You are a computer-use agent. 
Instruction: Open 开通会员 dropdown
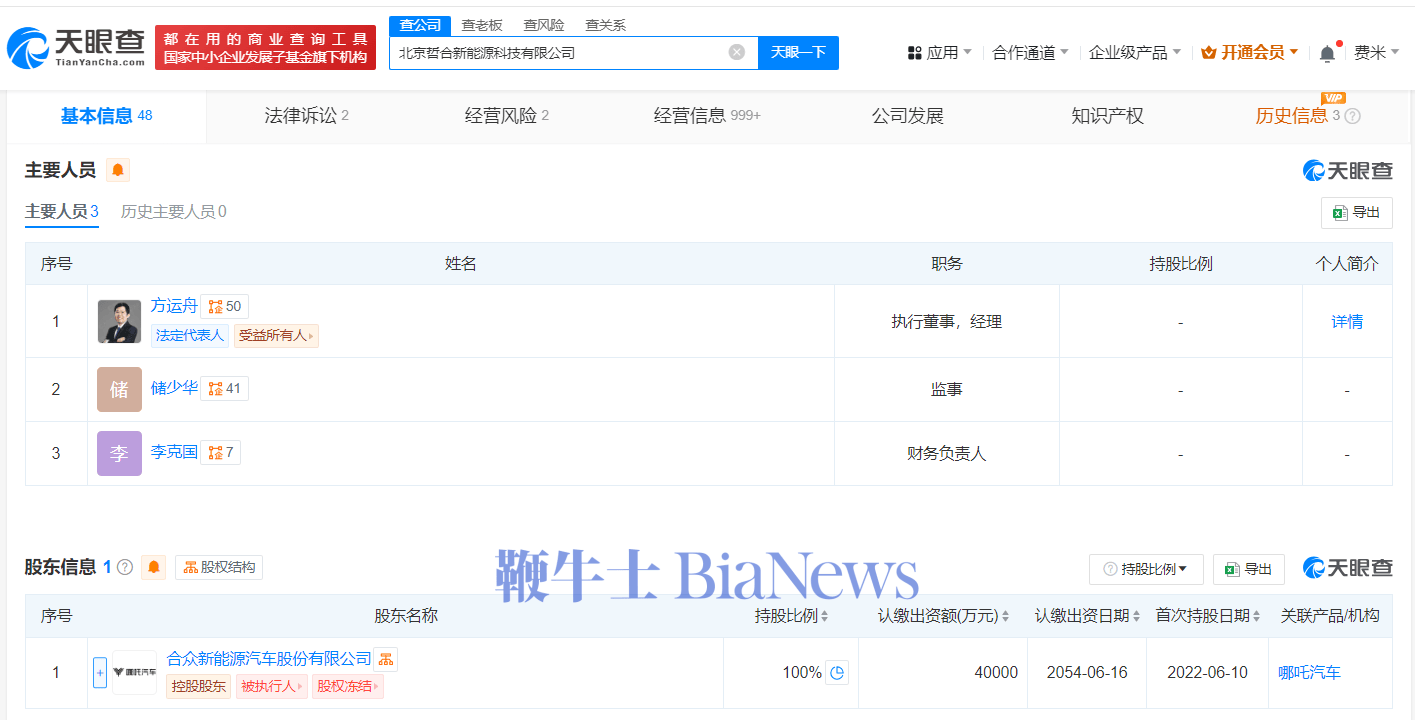(x=1250, y=52)
